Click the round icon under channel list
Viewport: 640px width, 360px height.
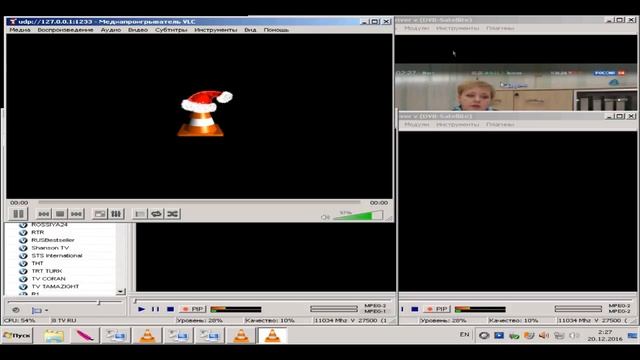tap(16, 310)
